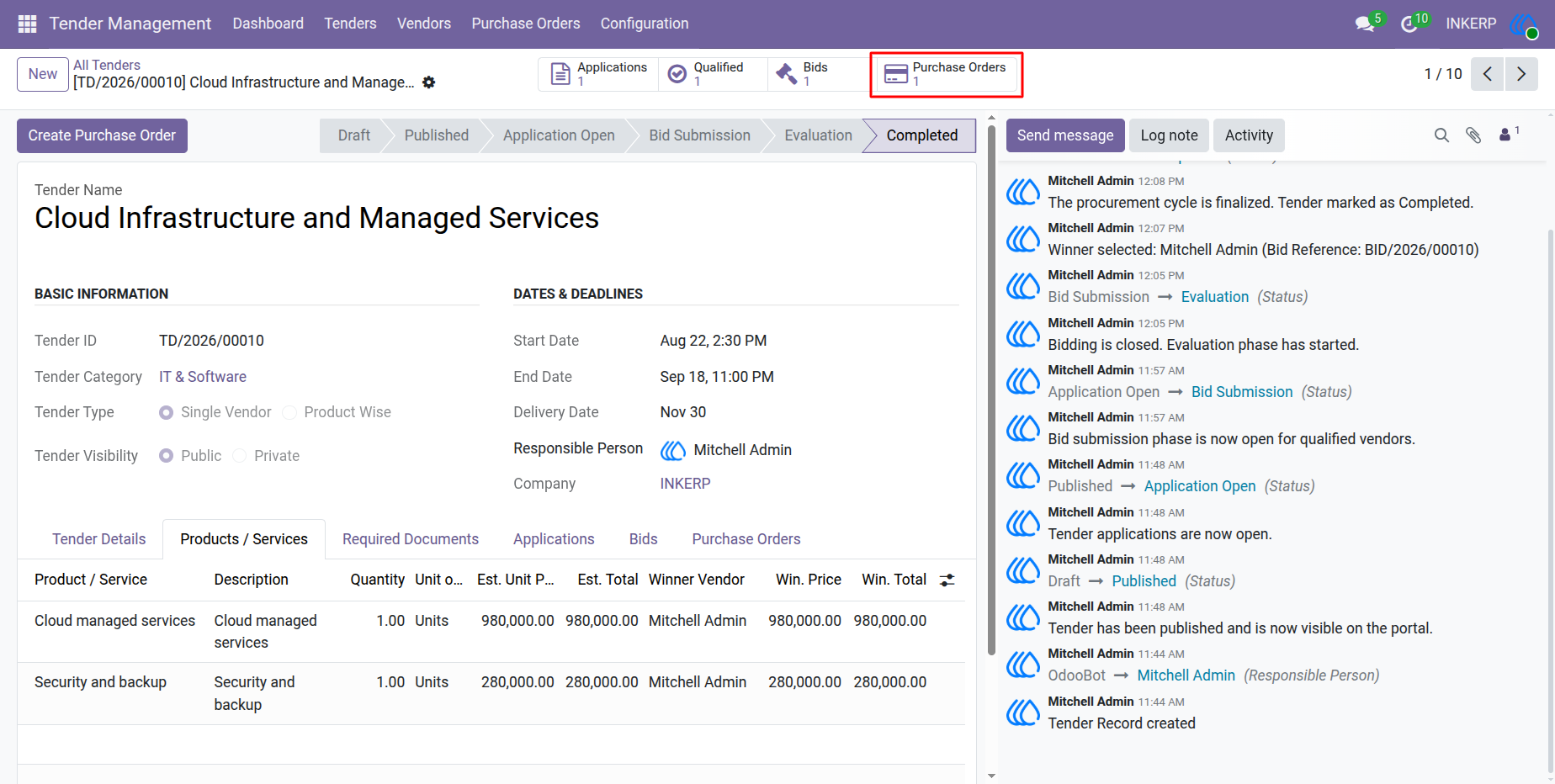The image size is (1555, 784).
Task: Open chatter attachments paperclip
Action: 1473,135
